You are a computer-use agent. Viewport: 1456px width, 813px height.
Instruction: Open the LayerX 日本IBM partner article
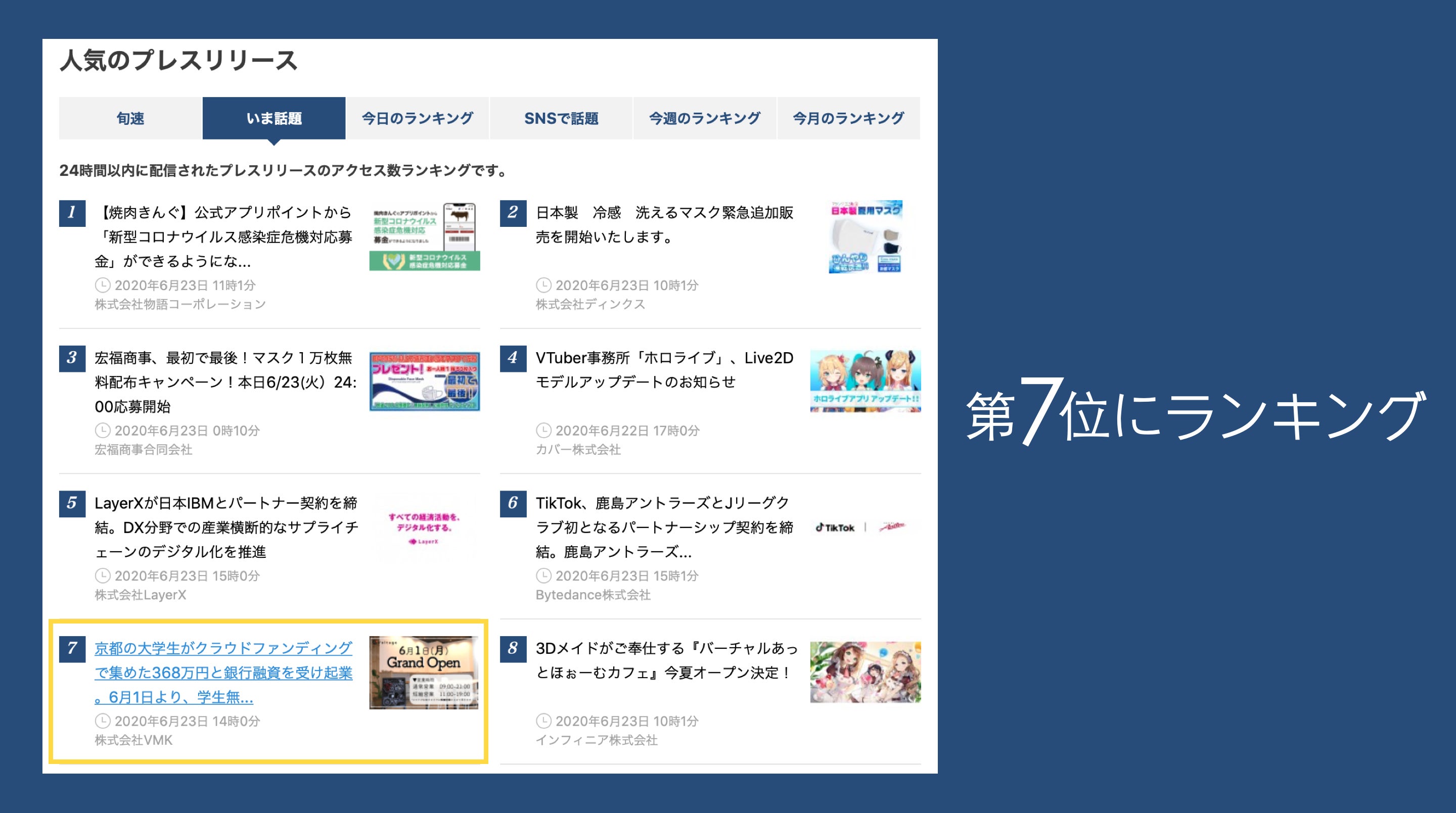click(x=225, y=527)
